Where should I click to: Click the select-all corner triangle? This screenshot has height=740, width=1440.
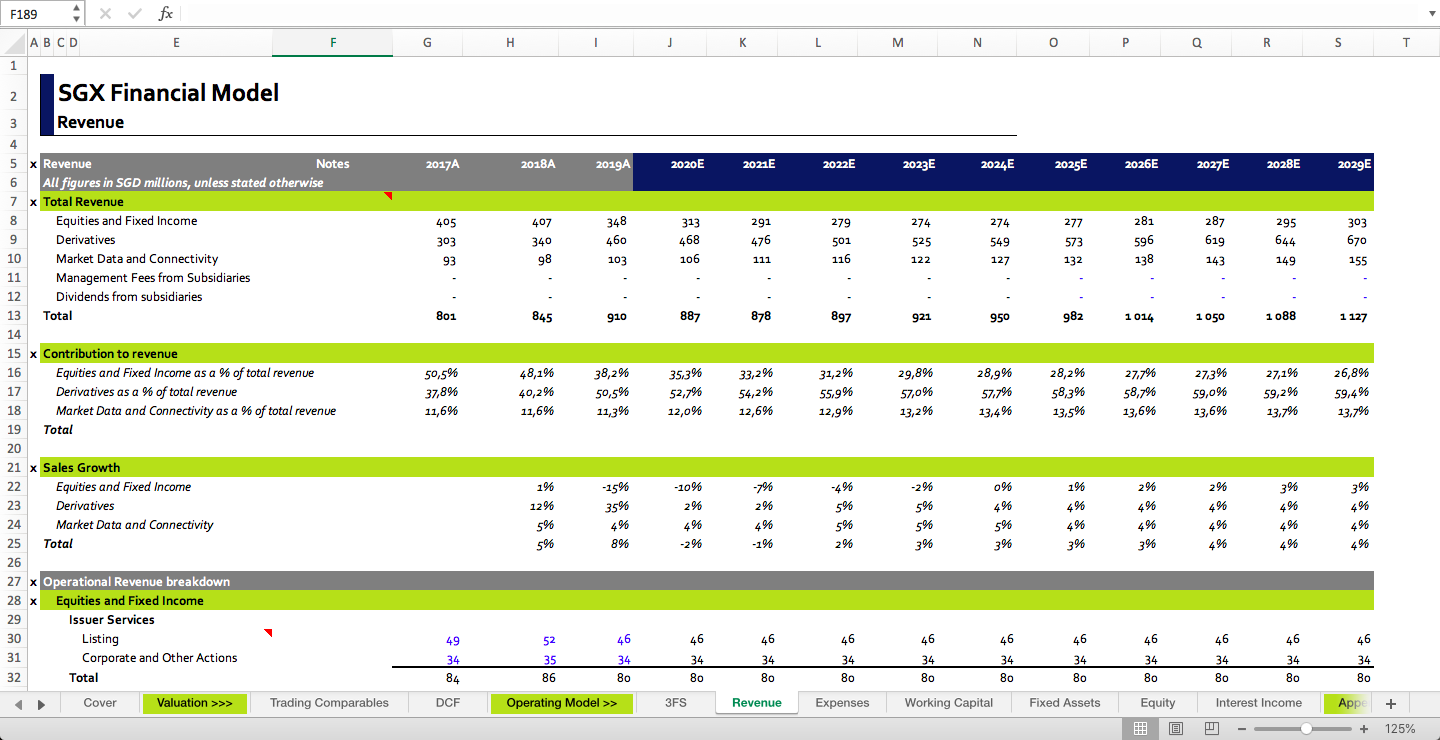(14, 43)
